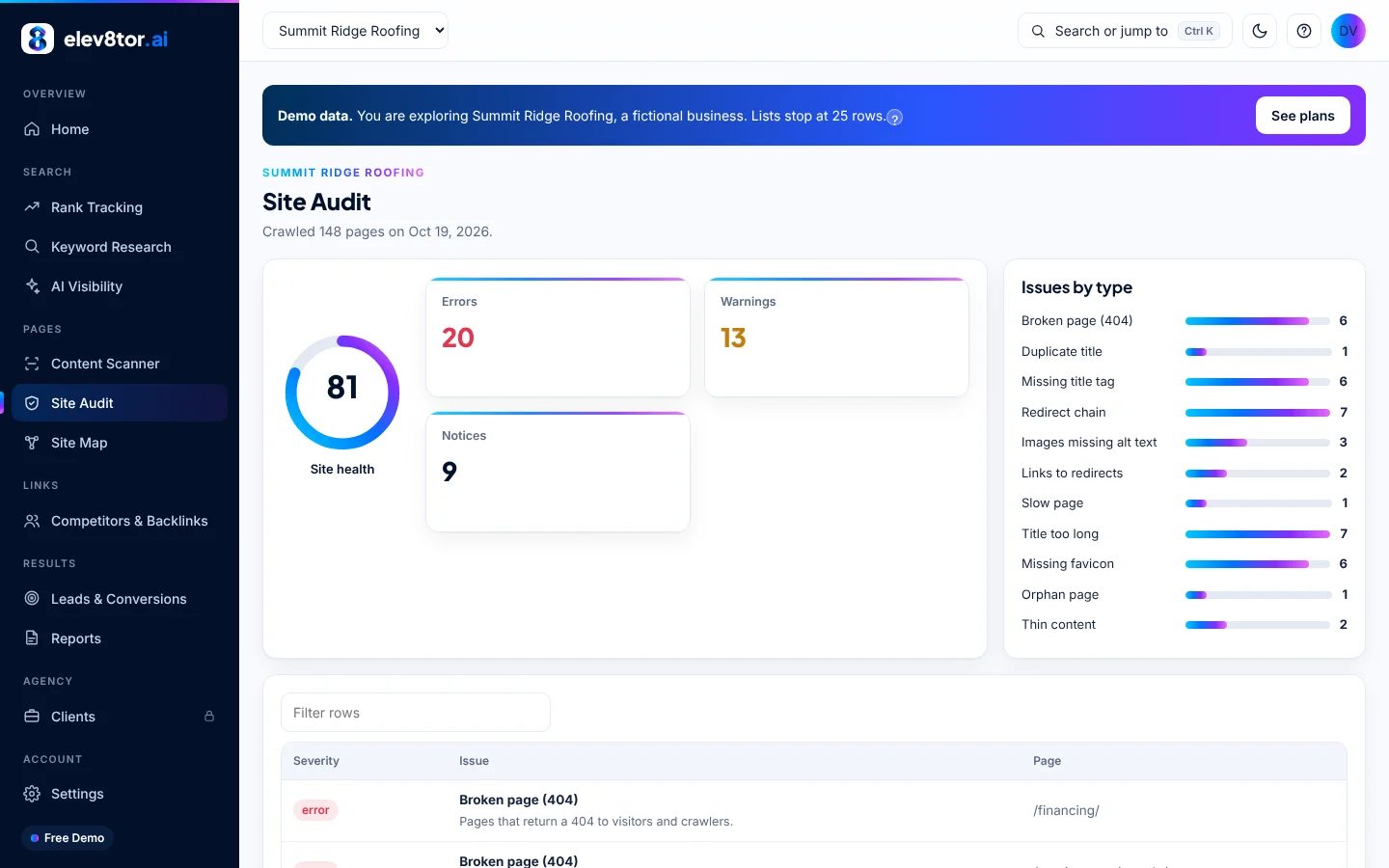This screenshot has width=1389, height=868.
Task: Click the Site Map network icon
Action: click(x=32, y=443)
